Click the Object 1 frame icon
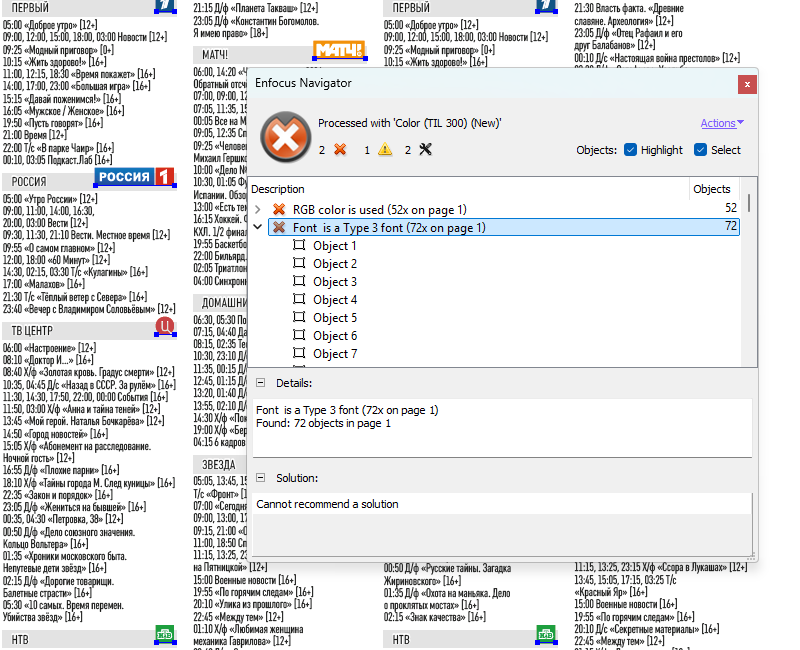The image size is (800, 650). click(299, 245)
